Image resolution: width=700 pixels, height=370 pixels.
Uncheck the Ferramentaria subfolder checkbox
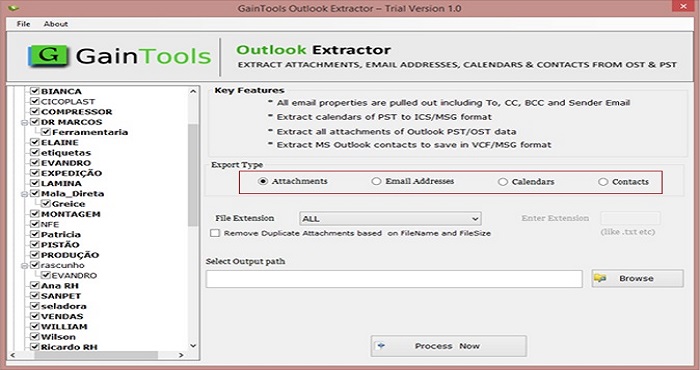pyautogui.click(x=46, y=132)
